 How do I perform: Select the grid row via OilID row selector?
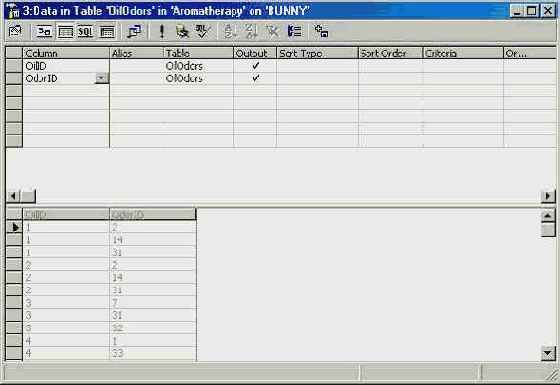tap(14, 66)
